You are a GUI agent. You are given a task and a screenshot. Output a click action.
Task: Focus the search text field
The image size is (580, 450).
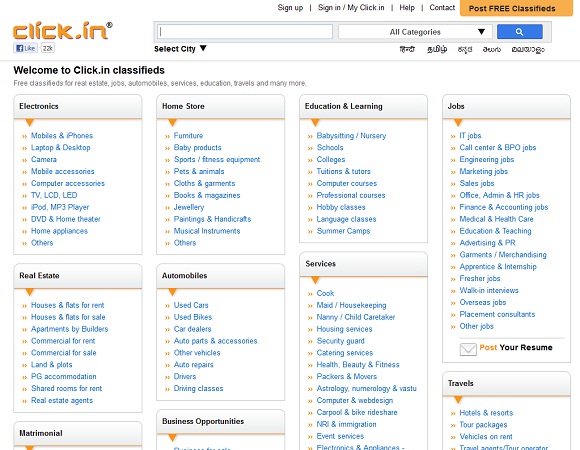[x=245, y=32]
